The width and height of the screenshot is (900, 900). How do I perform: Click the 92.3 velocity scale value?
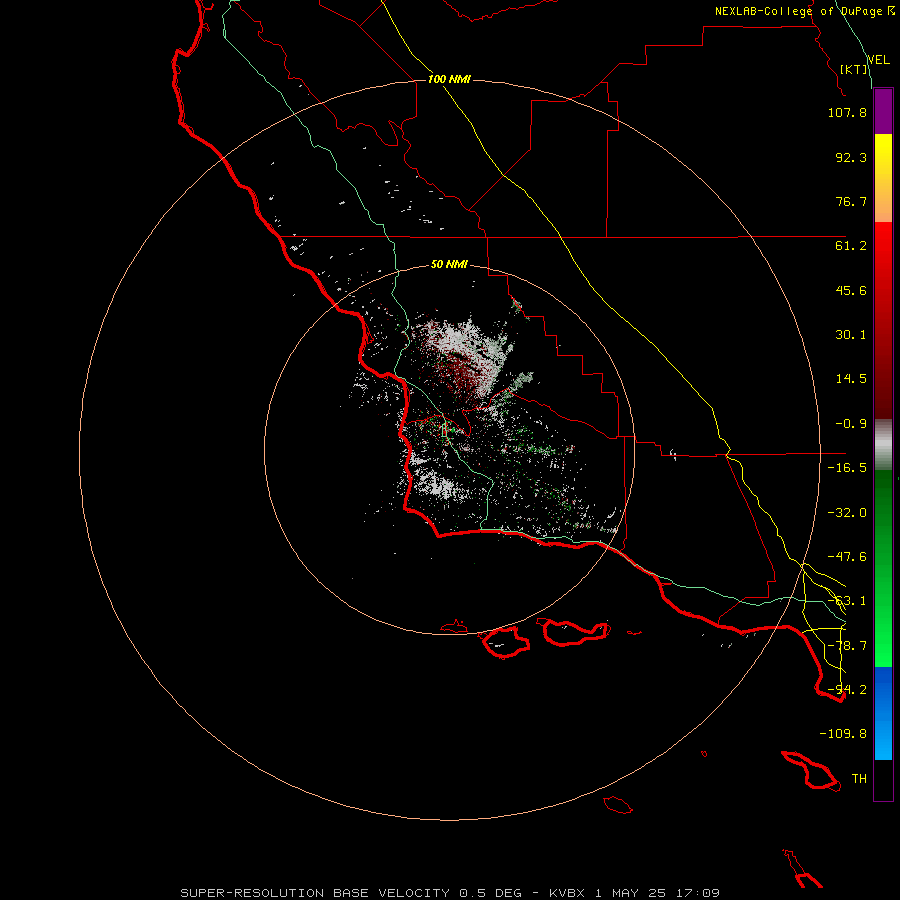coord(851,157)
